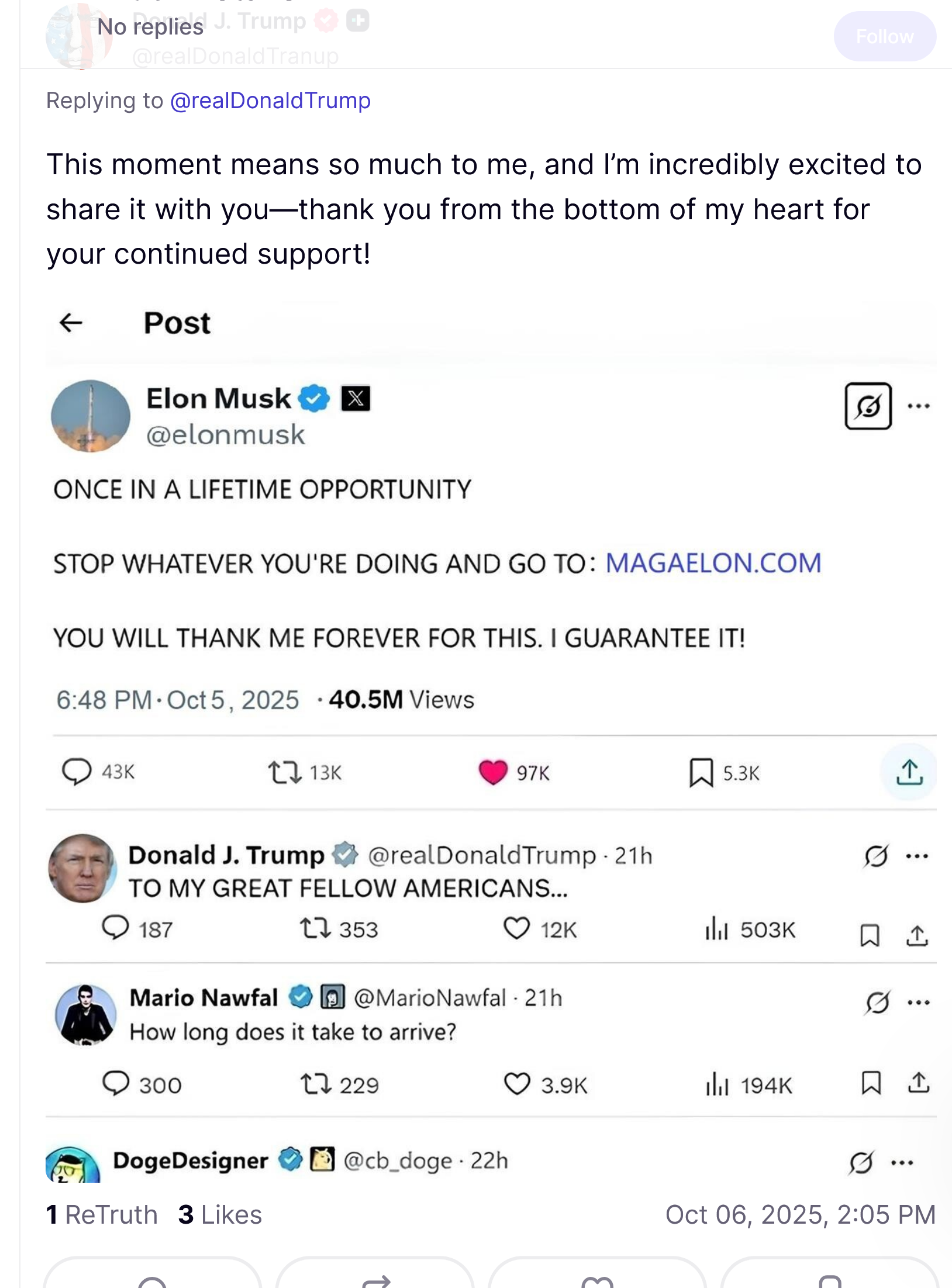Click Elon Musk's rocket profile picture

pos(91,416)
